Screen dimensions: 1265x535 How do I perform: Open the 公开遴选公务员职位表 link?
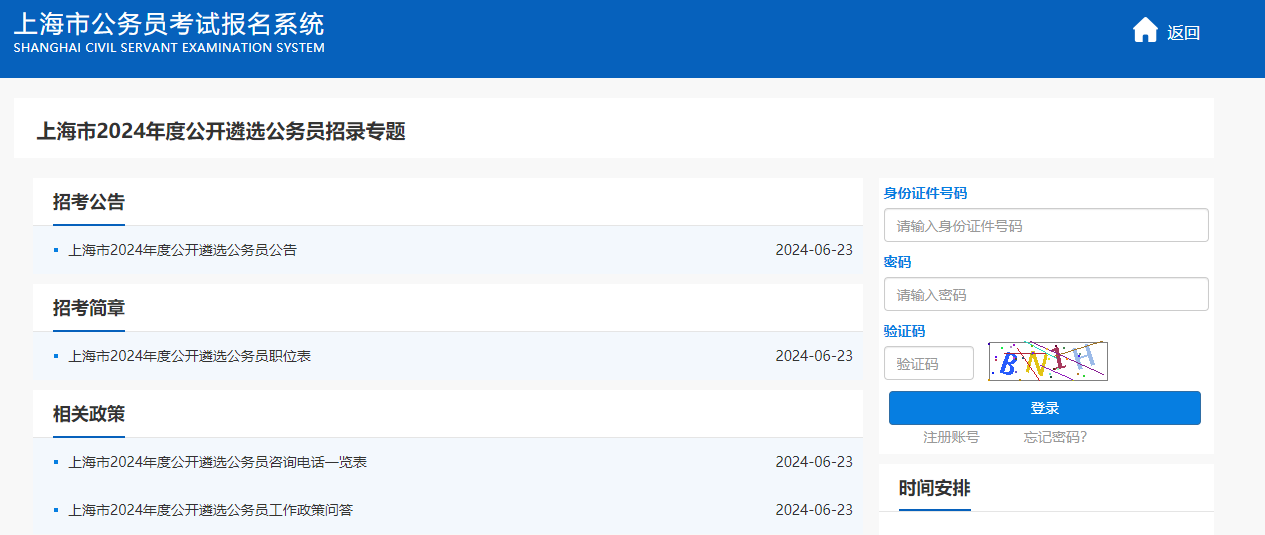tap(189, 356)
